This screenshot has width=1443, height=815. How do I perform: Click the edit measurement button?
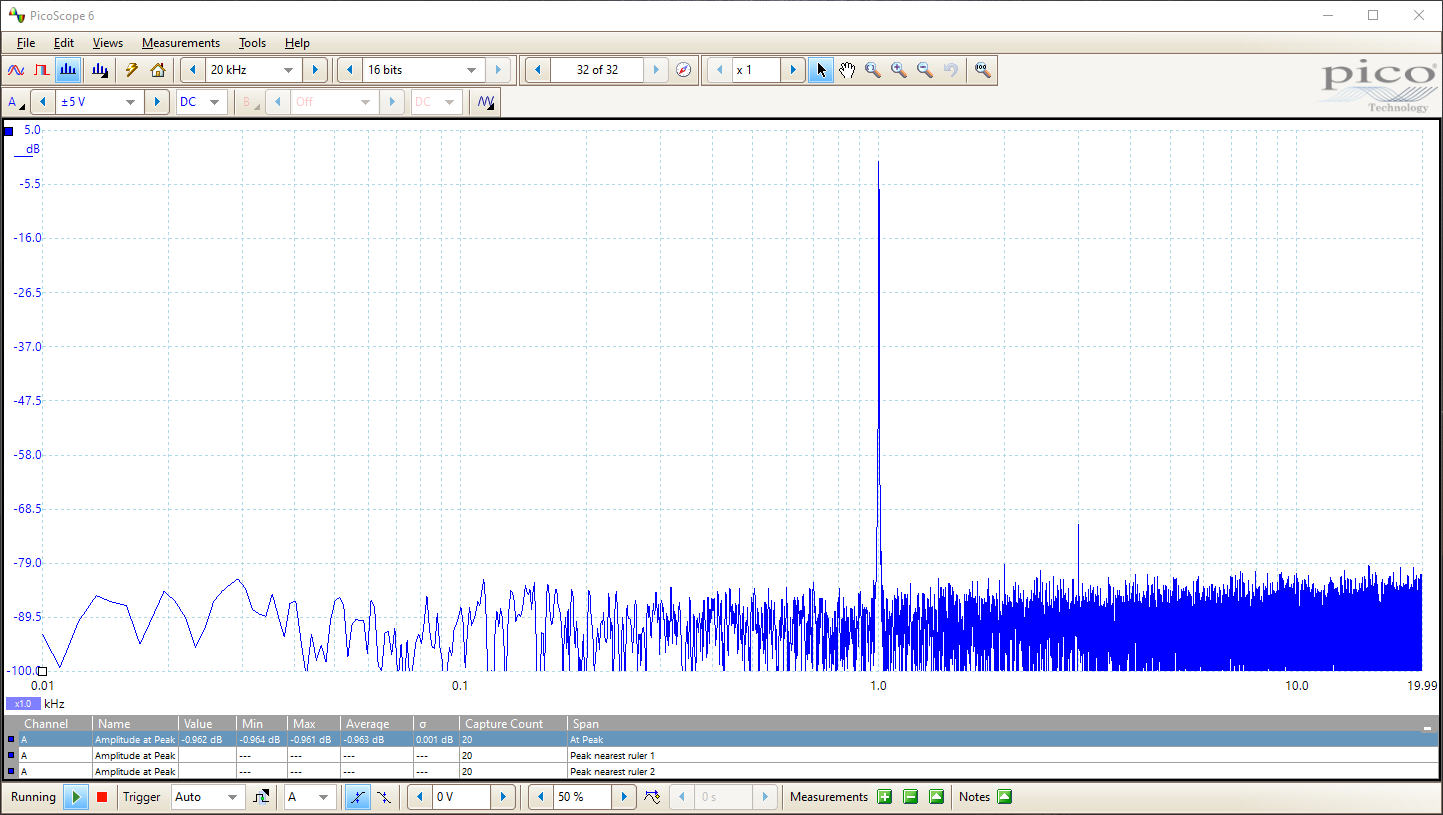(x=936, y=797)
